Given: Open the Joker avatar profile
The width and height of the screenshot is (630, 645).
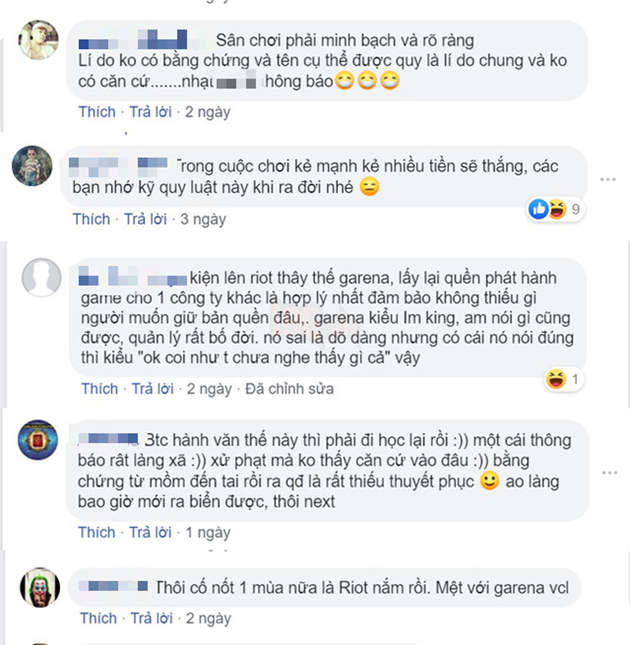Looking at the screenshot, I should click(40, 587).
